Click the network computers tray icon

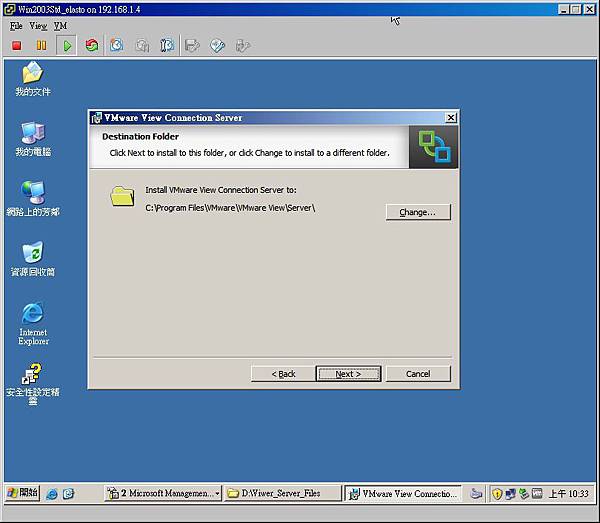tap(510, 494)
